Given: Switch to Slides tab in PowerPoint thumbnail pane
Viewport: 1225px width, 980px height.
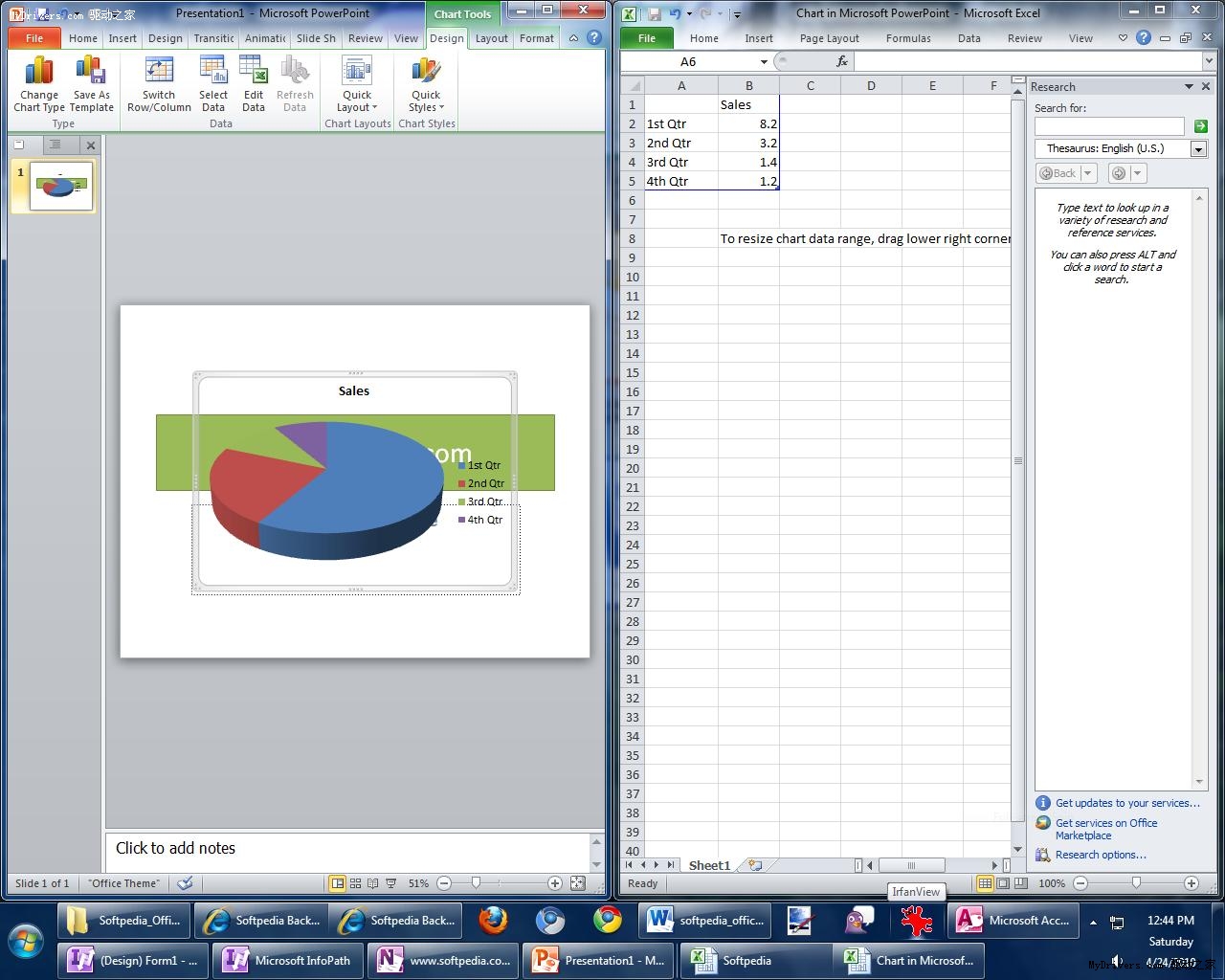Looking at the screenshot, I should [20, 145].
